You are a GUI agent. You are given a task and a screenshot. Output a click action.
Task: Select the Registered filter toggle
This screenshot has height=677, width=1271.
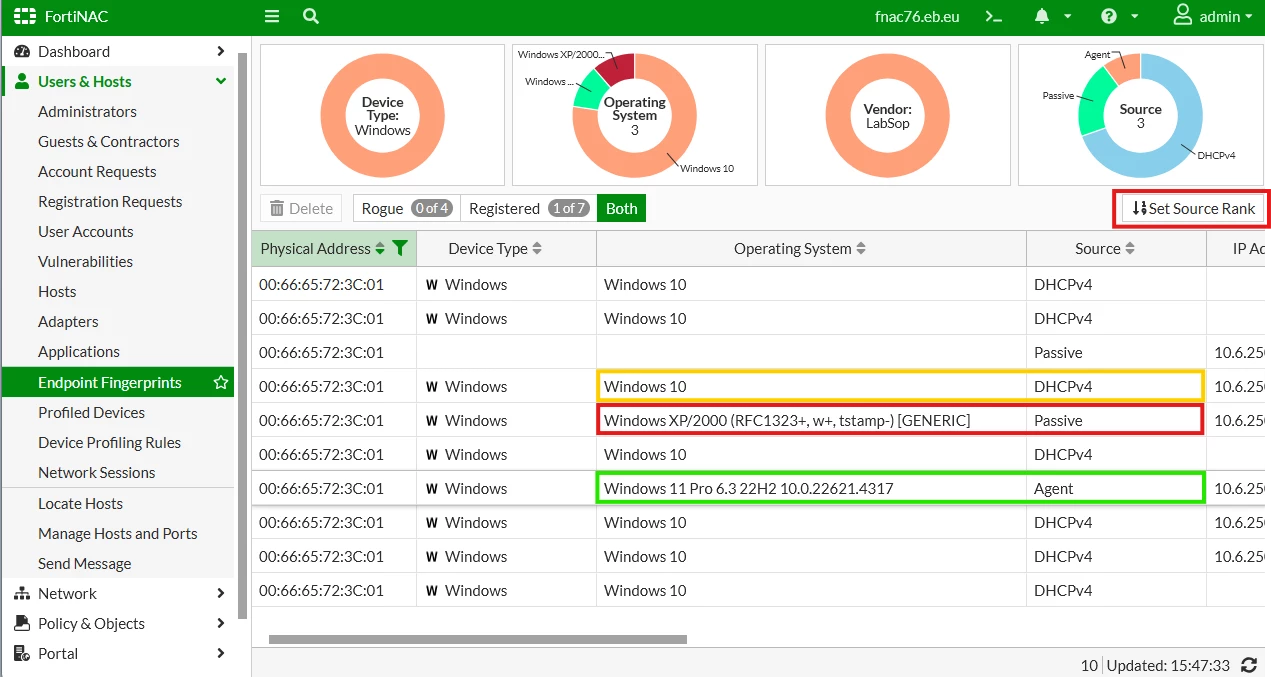[x=528, y=208]
